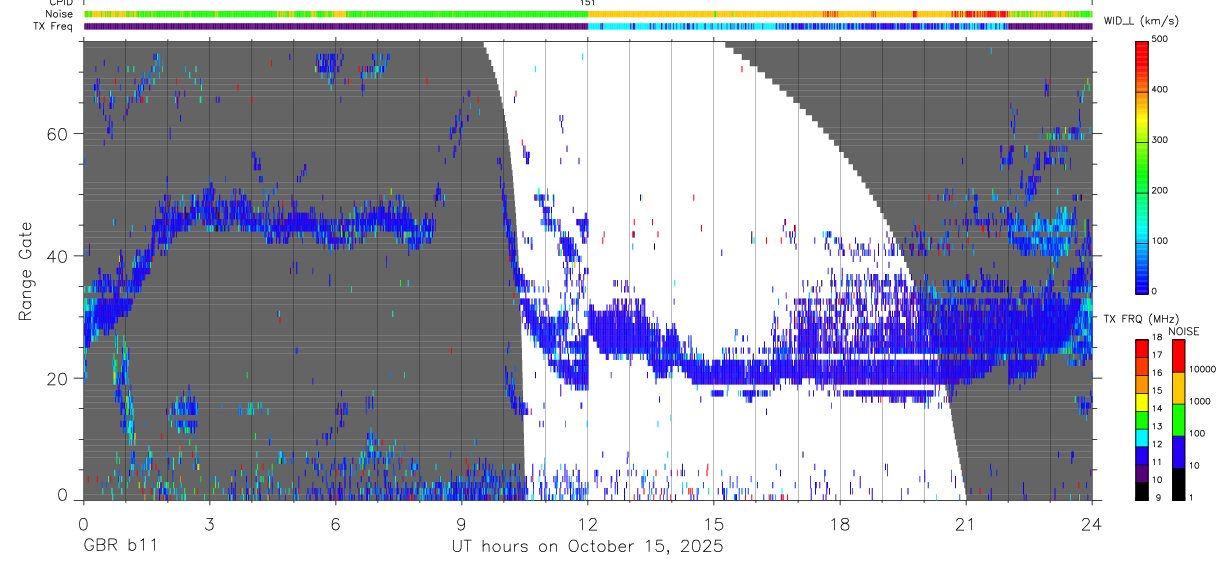The width and height of the screenshot is (1228, 567).
Task: Click the 16 tick in TX FRQ legend
Action: tap(1157, 372)
